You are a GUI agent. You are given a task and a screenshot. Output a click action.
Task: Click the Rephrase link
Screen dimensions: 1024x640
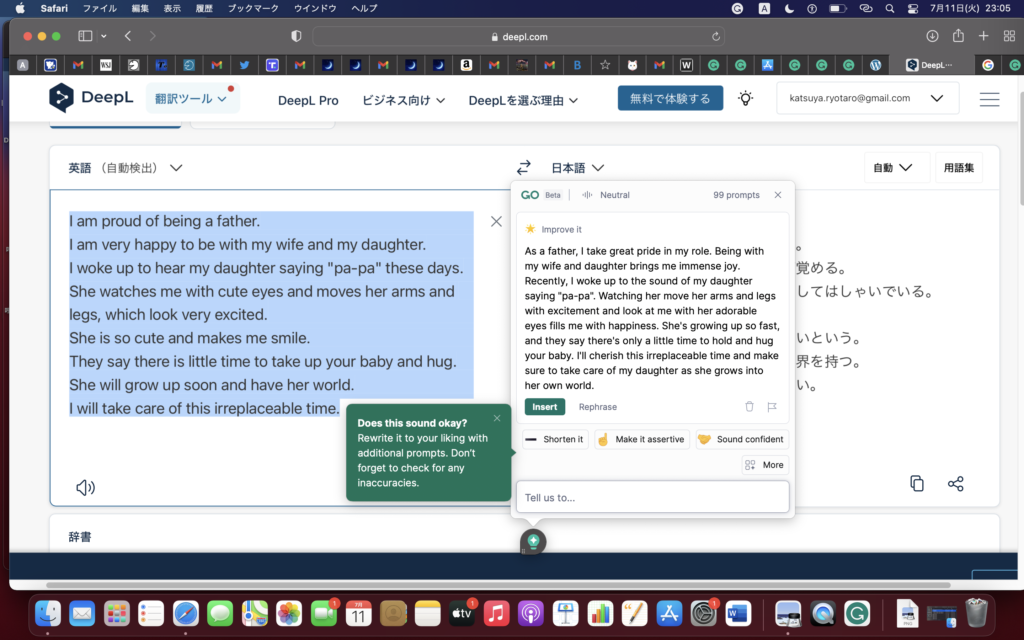598,407
